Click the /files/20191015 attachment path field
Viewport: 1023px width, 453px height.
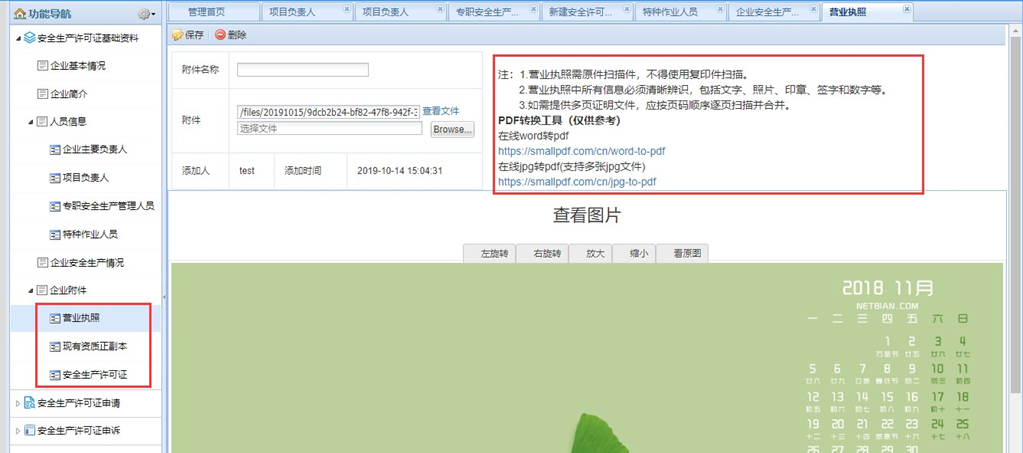point(328,112)
